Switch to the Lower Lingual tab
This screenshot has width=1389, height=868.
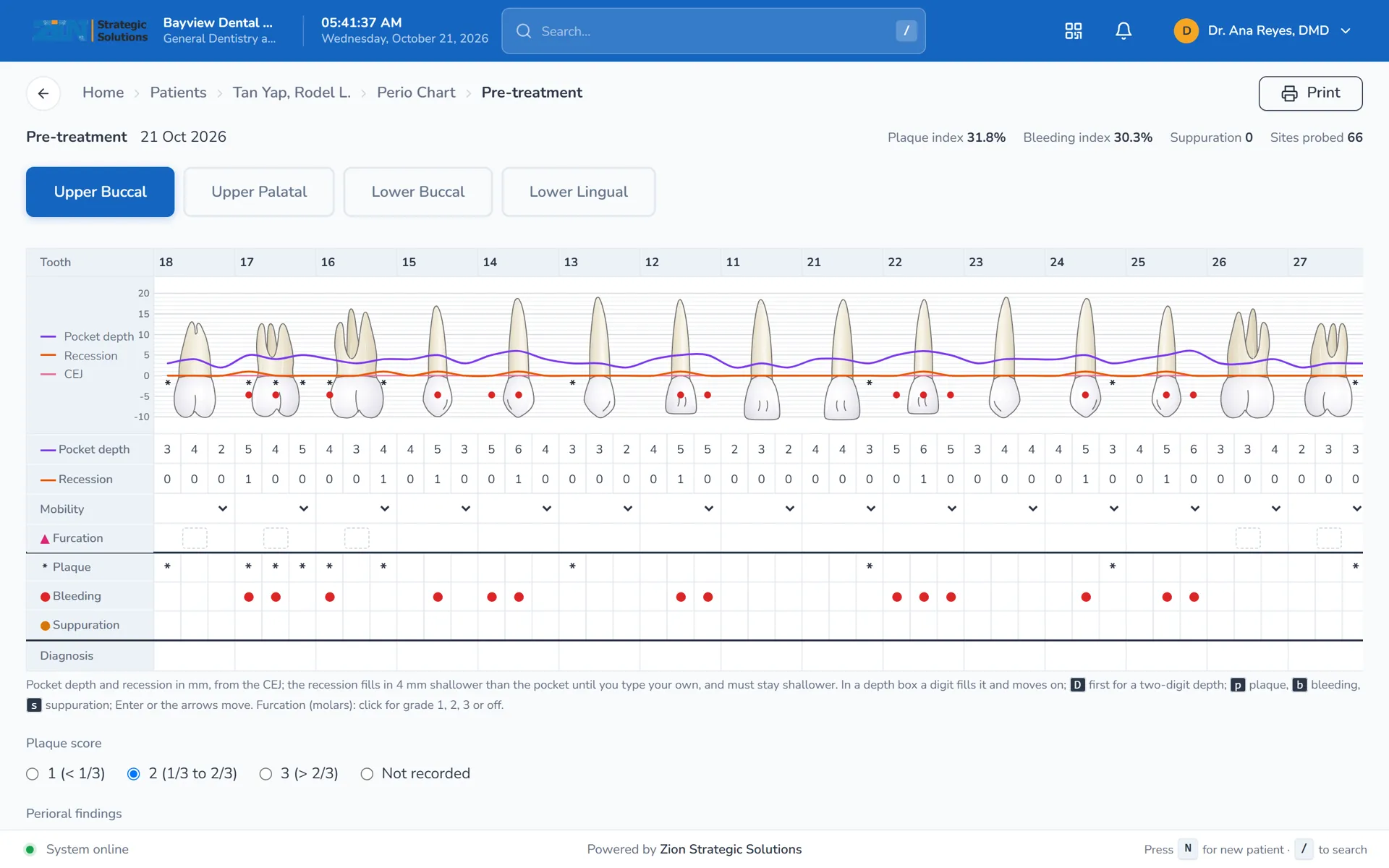coord(579,192)
